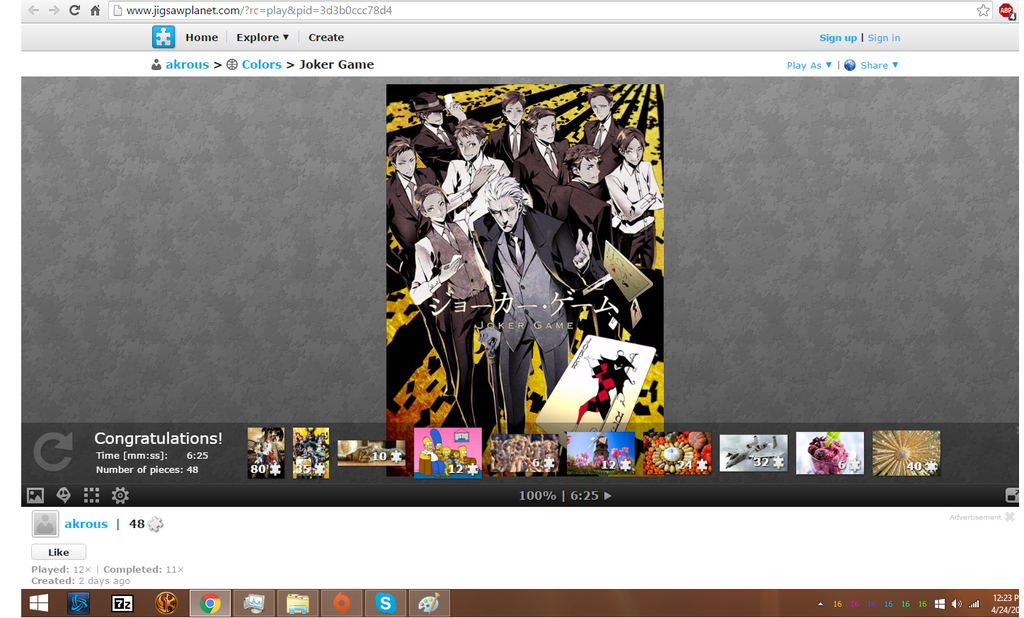Open the Create menu item

(x=326, y=37)
